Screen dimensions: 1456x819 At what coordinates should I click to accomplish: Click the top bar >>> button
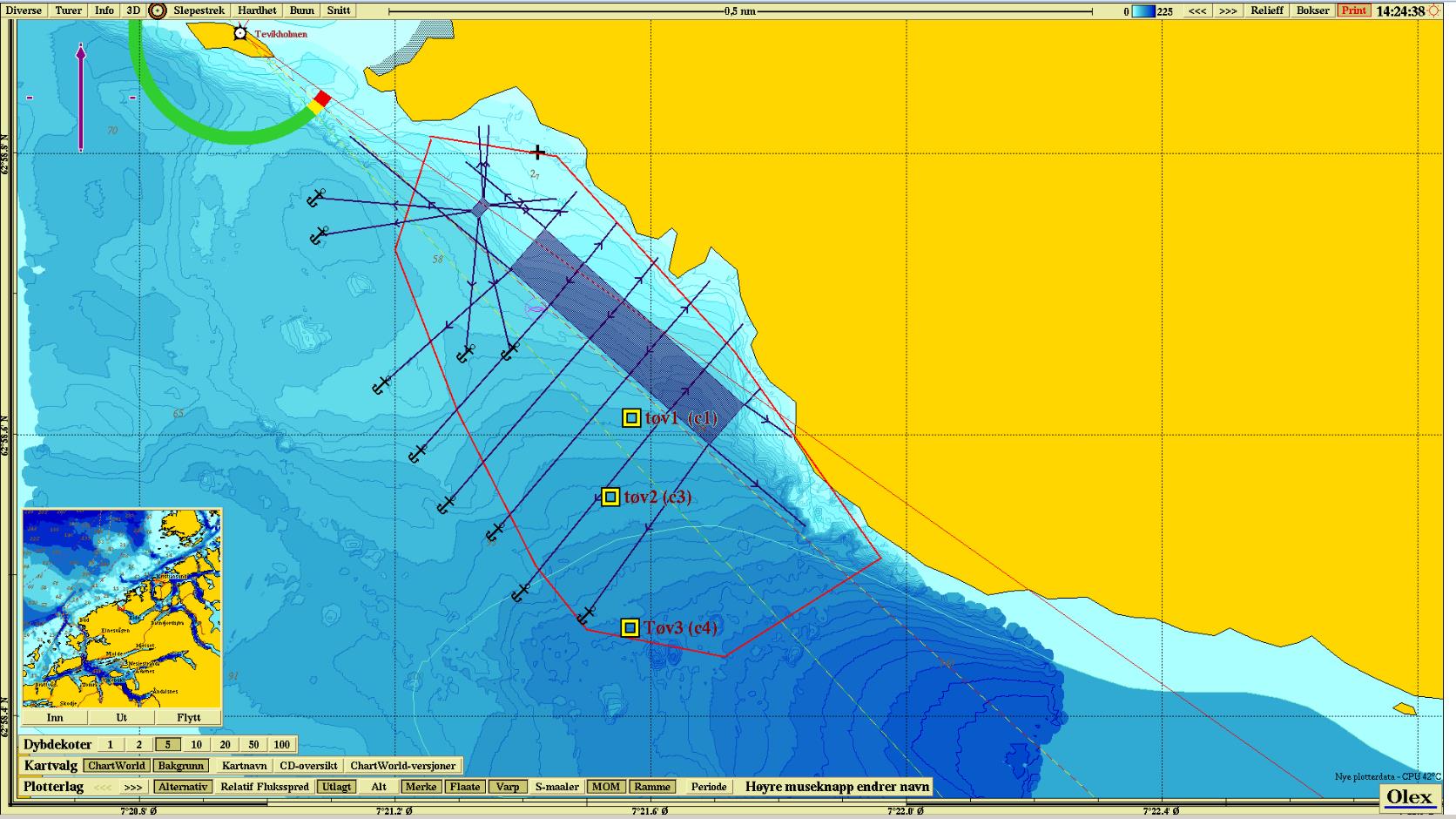1228,10
